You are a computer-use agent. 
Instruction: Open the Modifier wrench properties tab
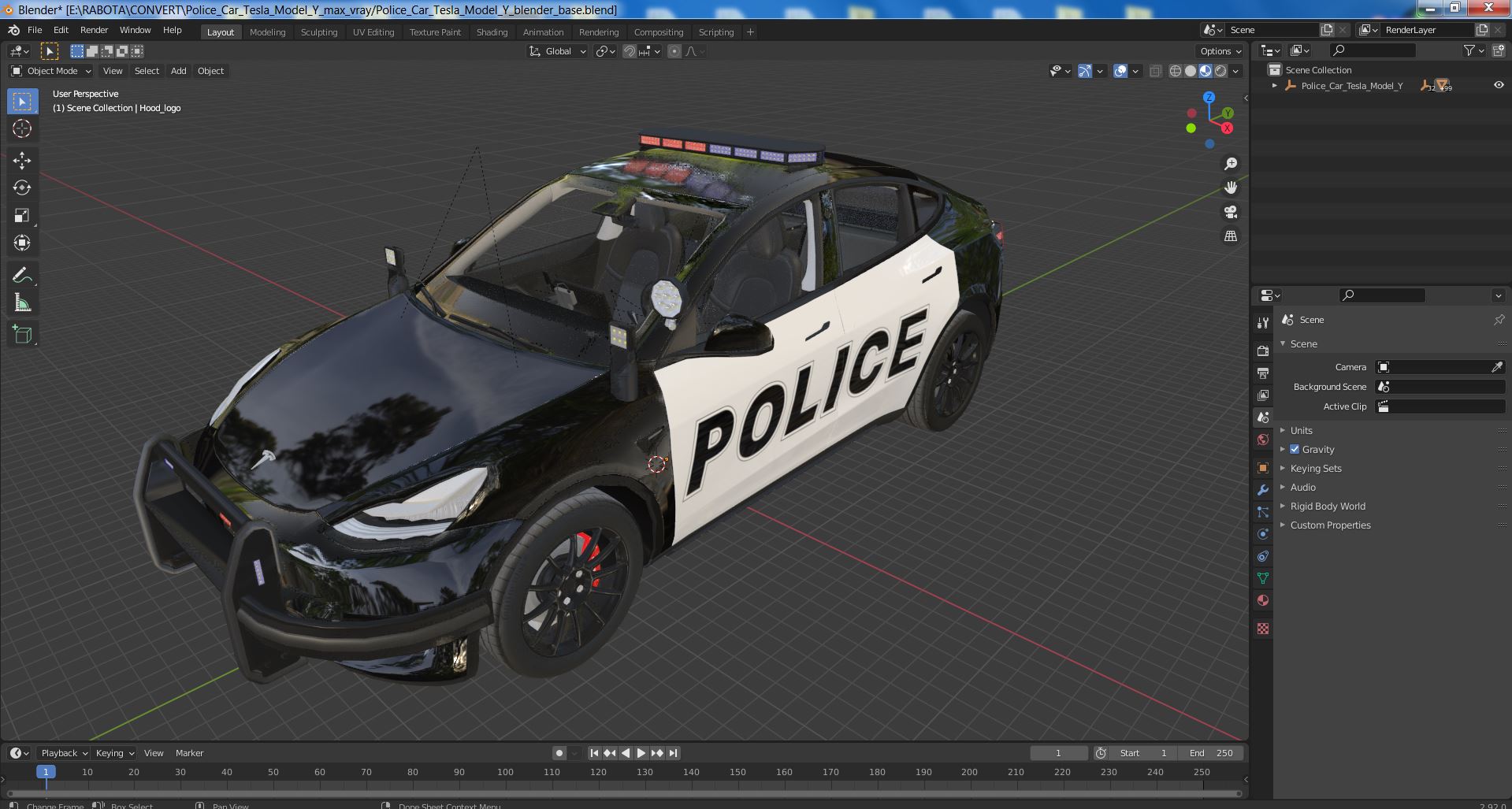pyautogui.click(x=1263, y=490)
